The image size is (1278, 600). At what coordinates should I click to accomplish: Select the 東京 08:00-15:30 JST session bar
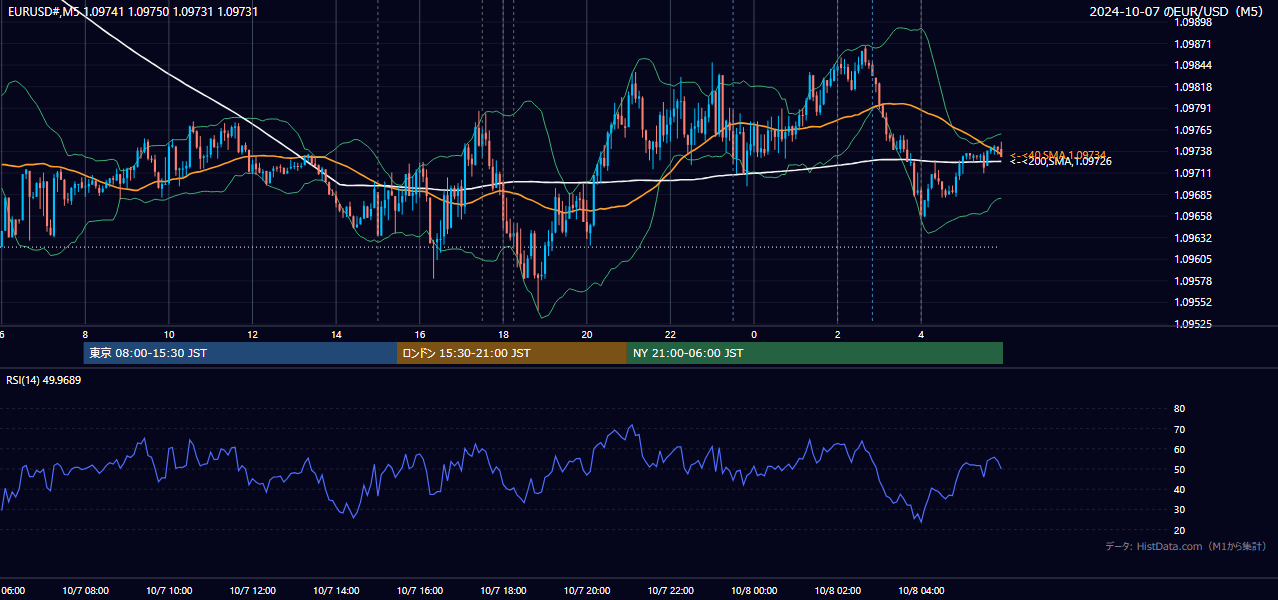coord(240,353)
